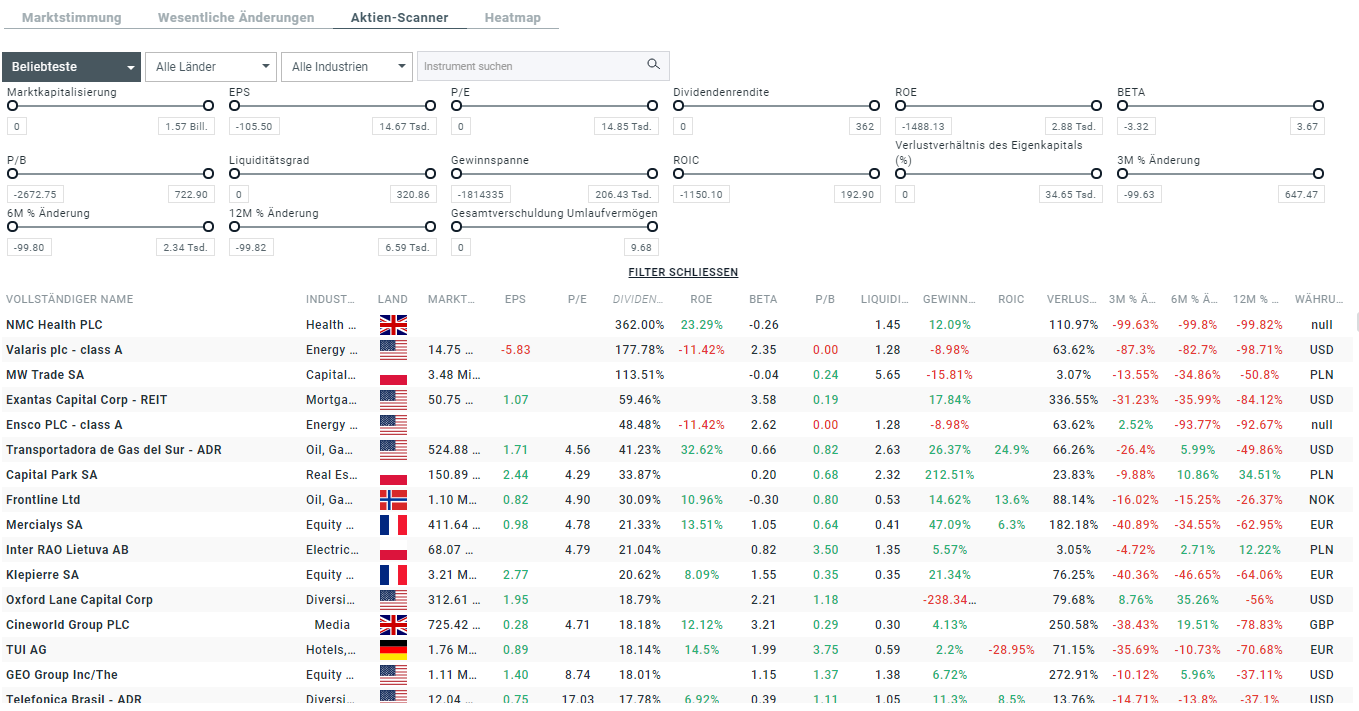Click the 12M % Änderung slider maximum handle

click(x=430, y=227)
